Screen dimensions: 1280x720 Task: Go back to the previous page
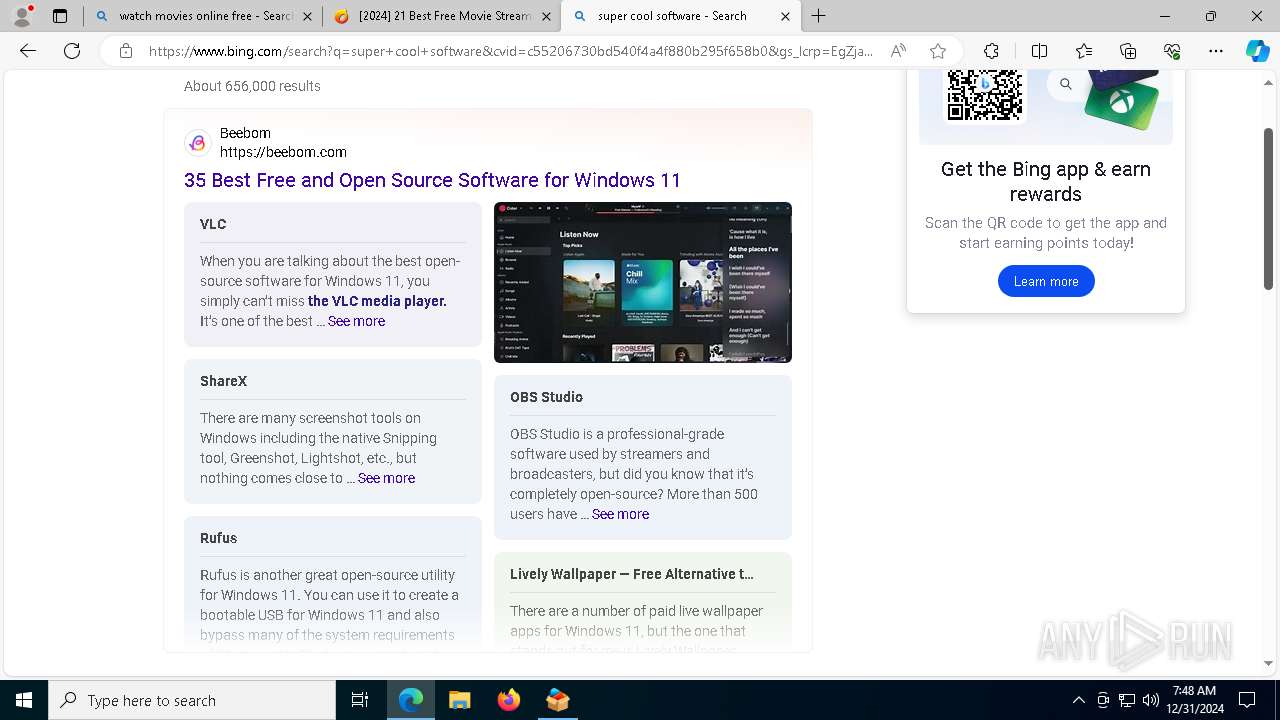[28, 51]
